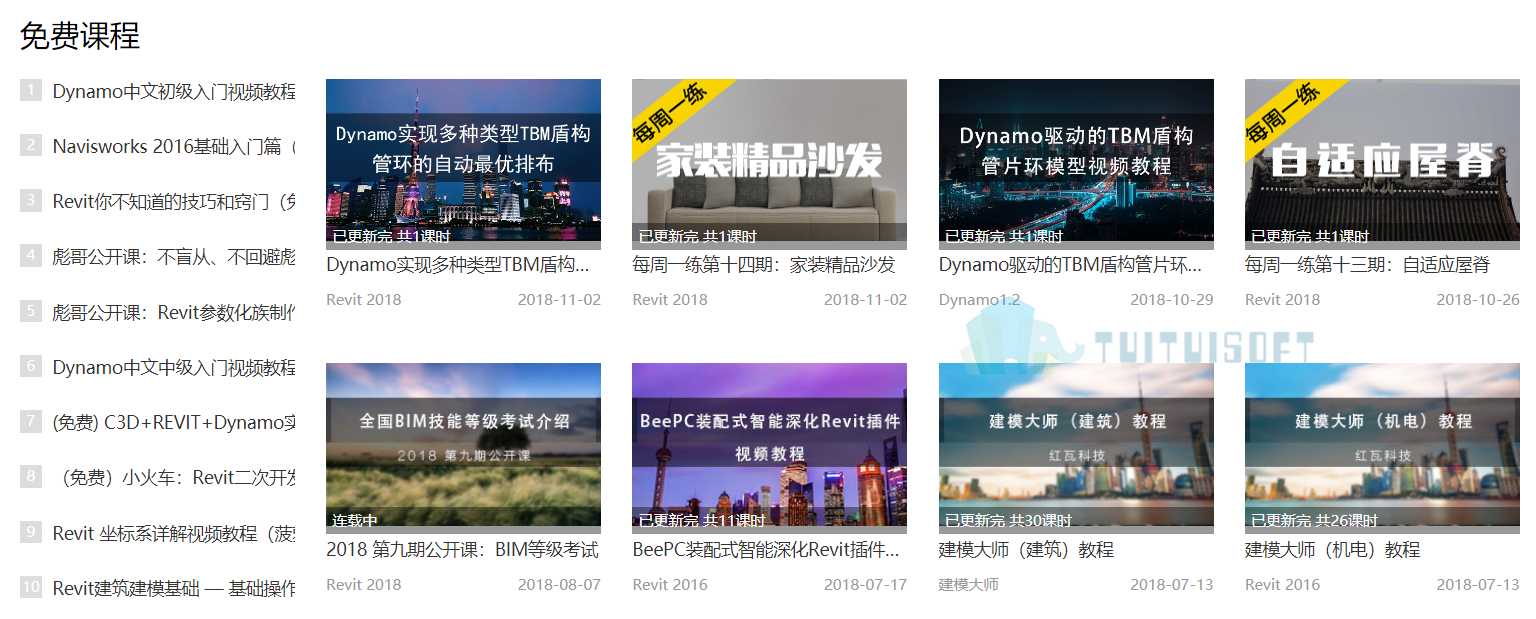The image size is (1536, 619).
Task: Open 自适应屋脊 course thumbnail
Action: coord(1382,164)
